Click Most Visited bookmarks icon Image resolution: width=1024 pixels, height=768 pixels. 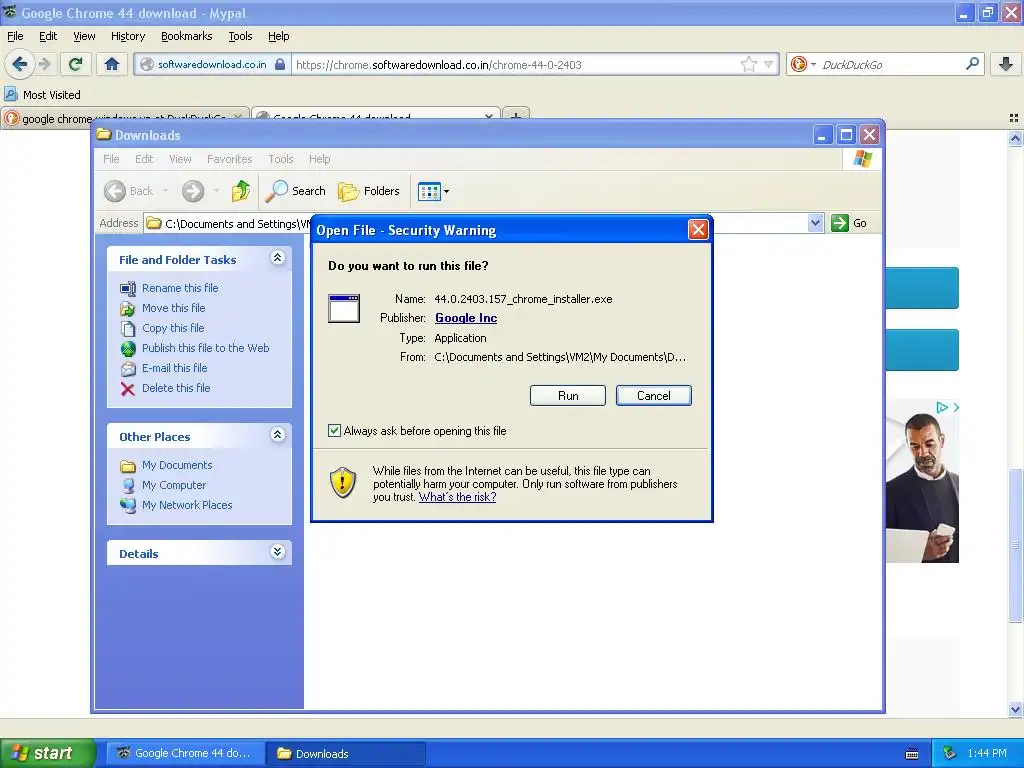10,94
